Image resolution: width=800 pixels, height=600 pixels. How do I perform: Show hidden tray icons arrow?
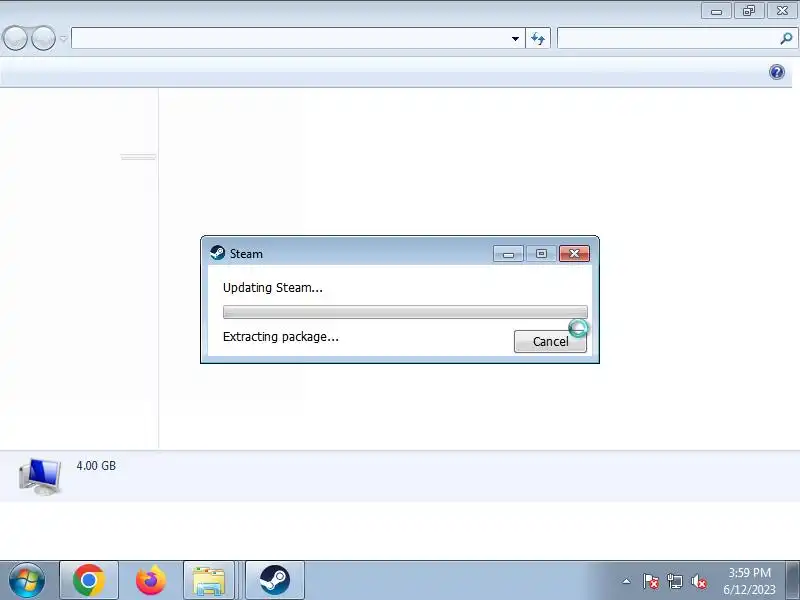(627, 581)
